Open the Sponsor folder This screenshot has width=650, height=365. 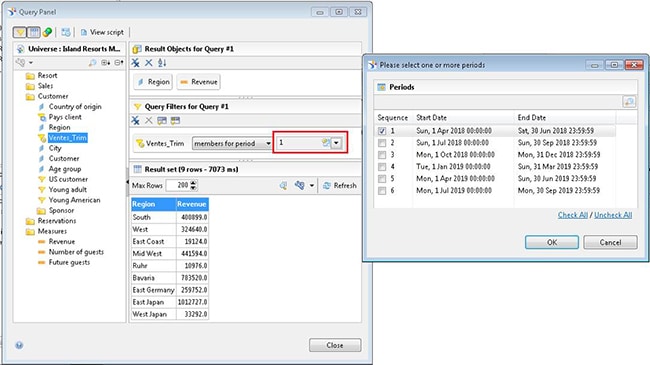[x=56, y=210]
